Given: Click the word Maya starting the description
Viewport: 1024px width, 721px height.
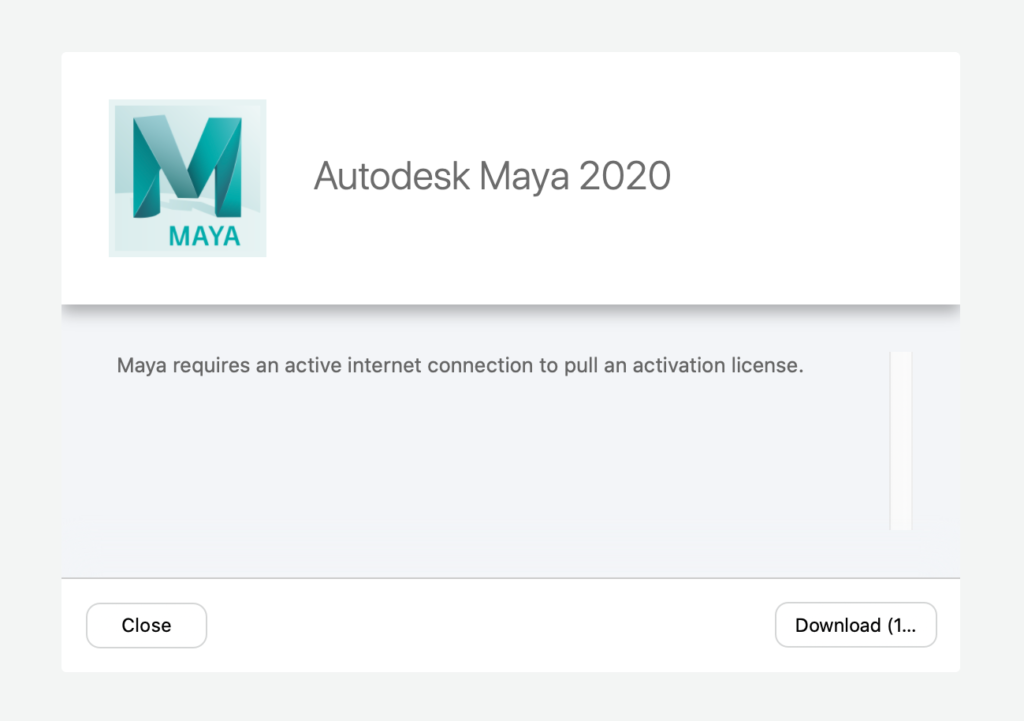Looking at the screenshot, I should pos(142,366).
